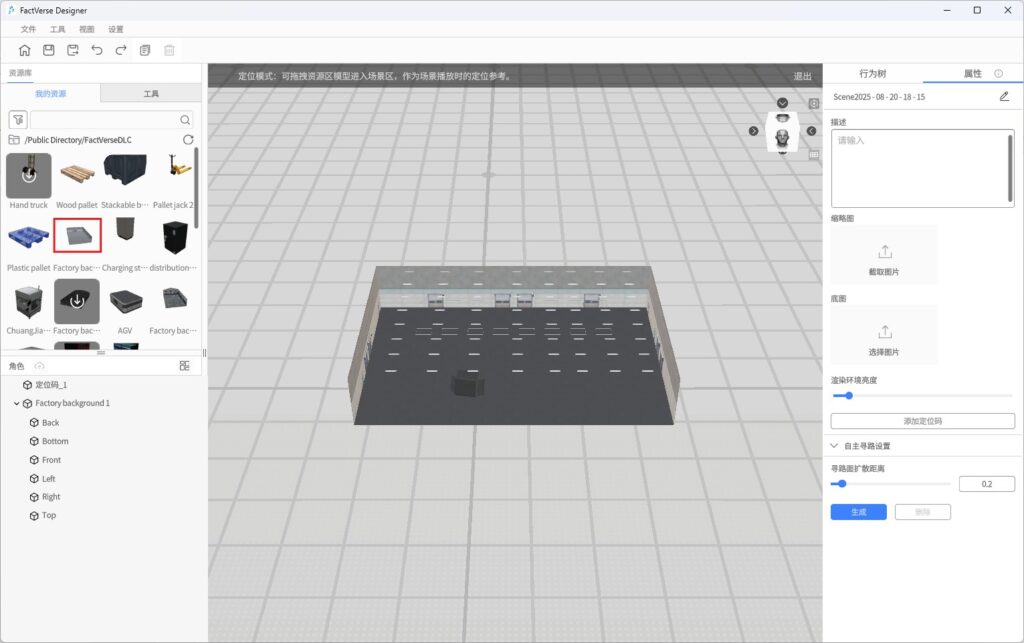This screenshot has height=643, width=1024.
Task: Click the resource list vertical scrollbar
Action: (196, 187)
